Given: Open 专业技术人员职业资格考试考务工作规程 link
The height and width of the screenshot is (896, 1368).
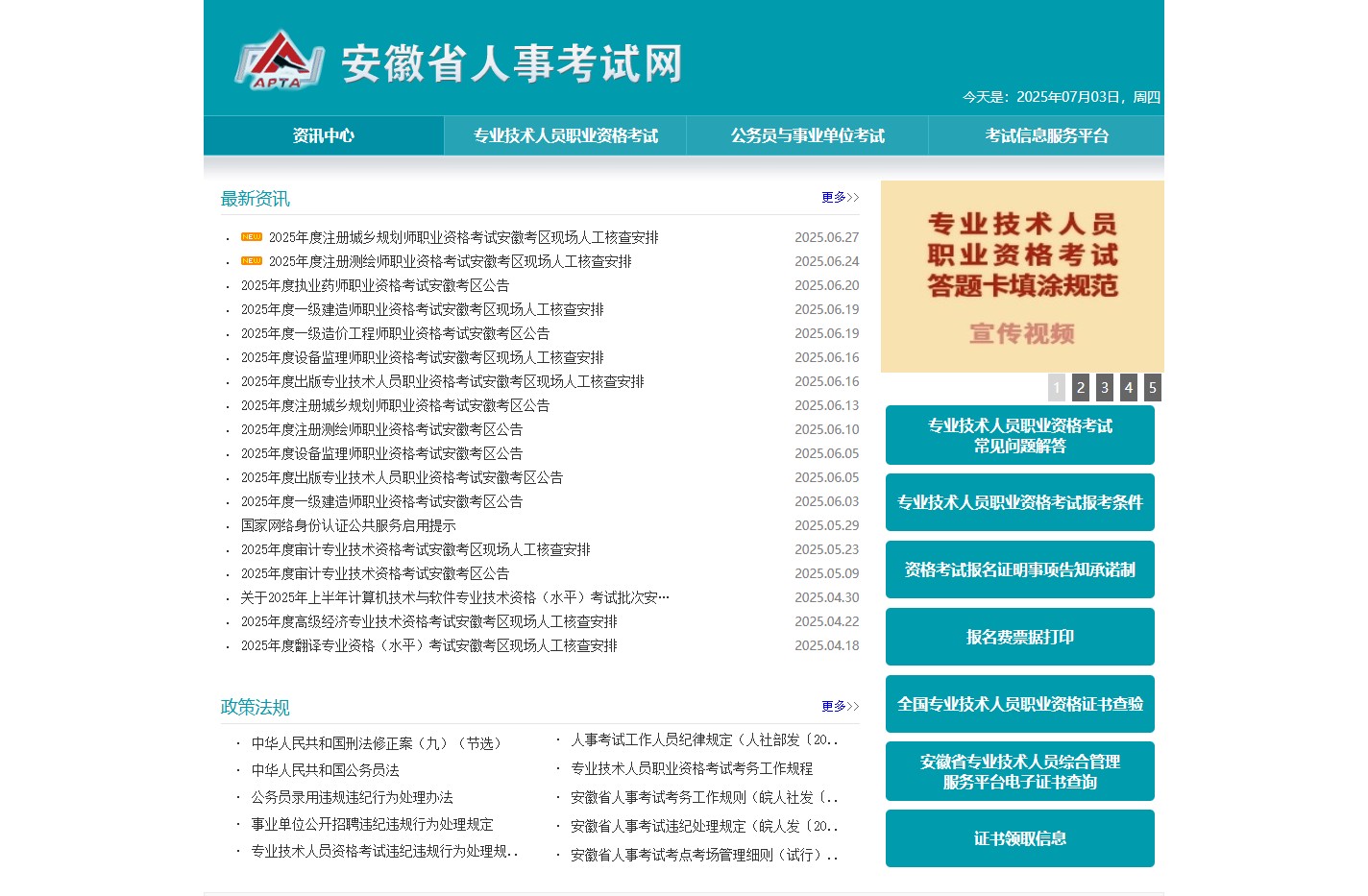Looking at the screenshot, I should coord(692,768).
